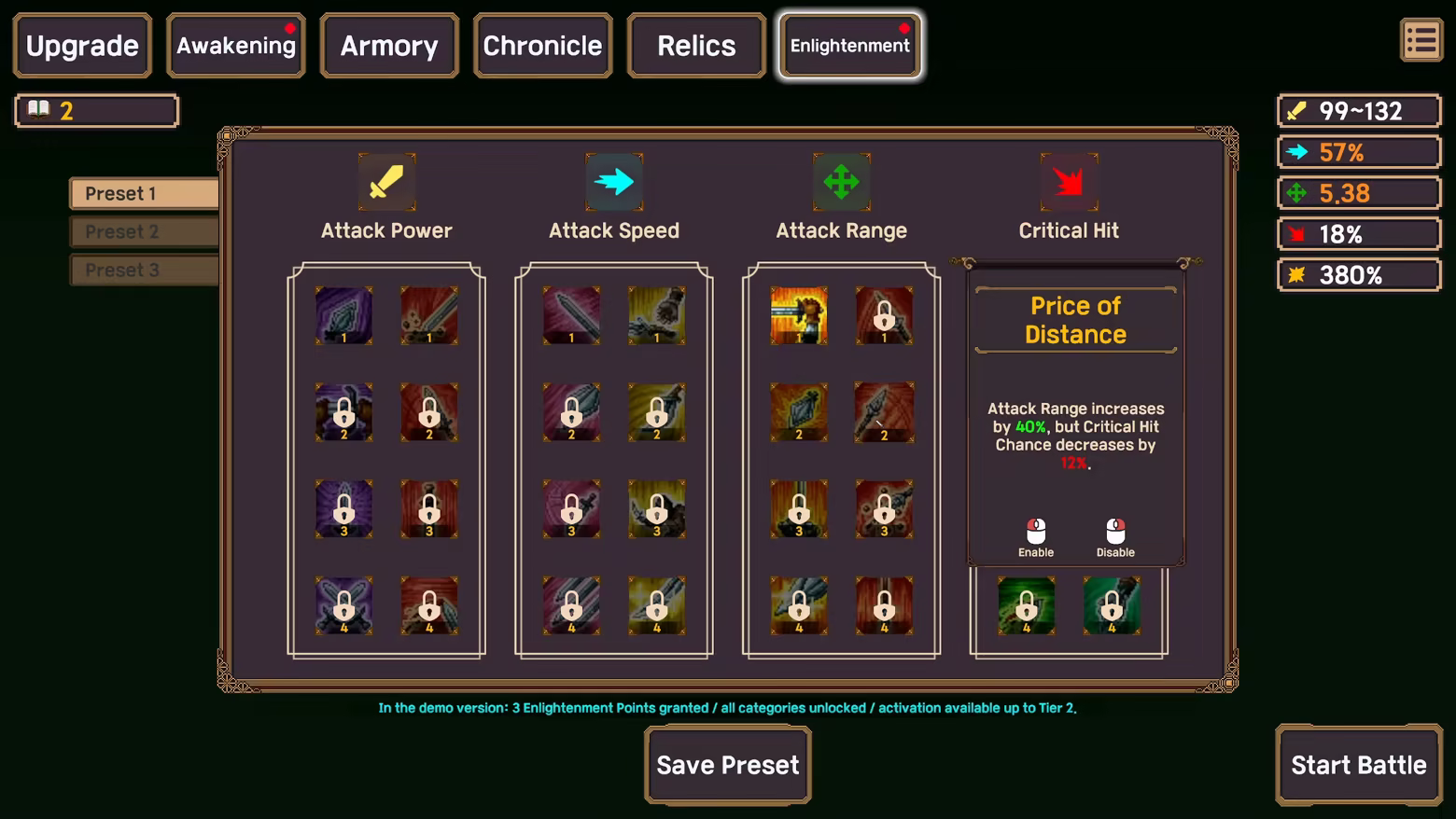Click the Save Preset button
The image size is (1456, 819).
[728, 765]
